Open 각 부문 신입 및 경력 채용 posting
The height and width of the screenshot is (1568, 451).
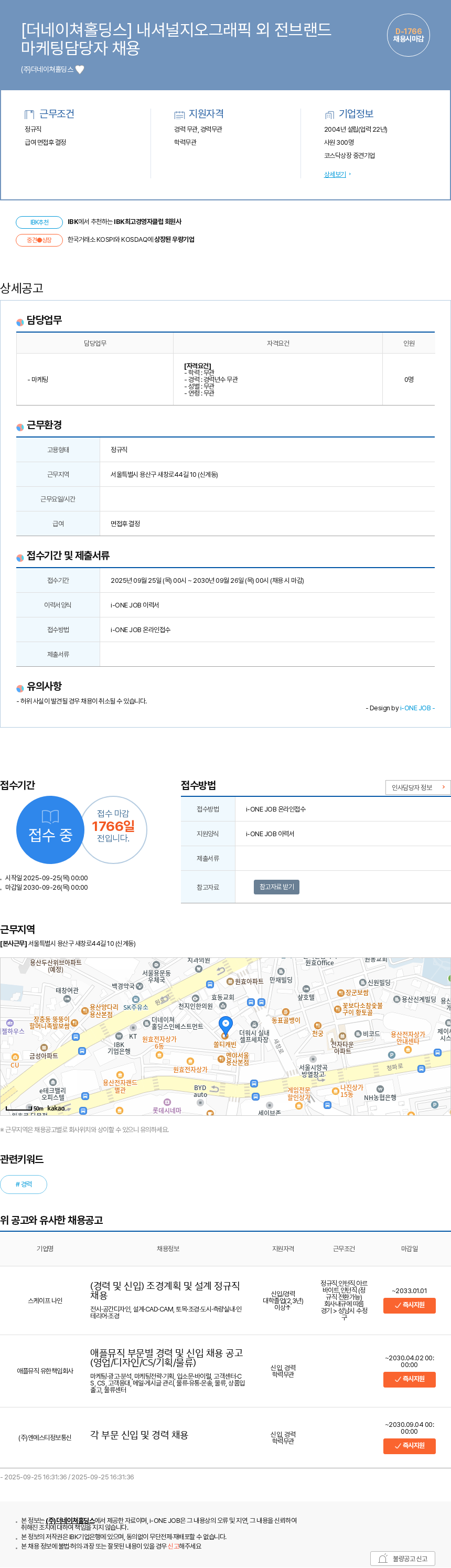click(x=139, y=1434)
